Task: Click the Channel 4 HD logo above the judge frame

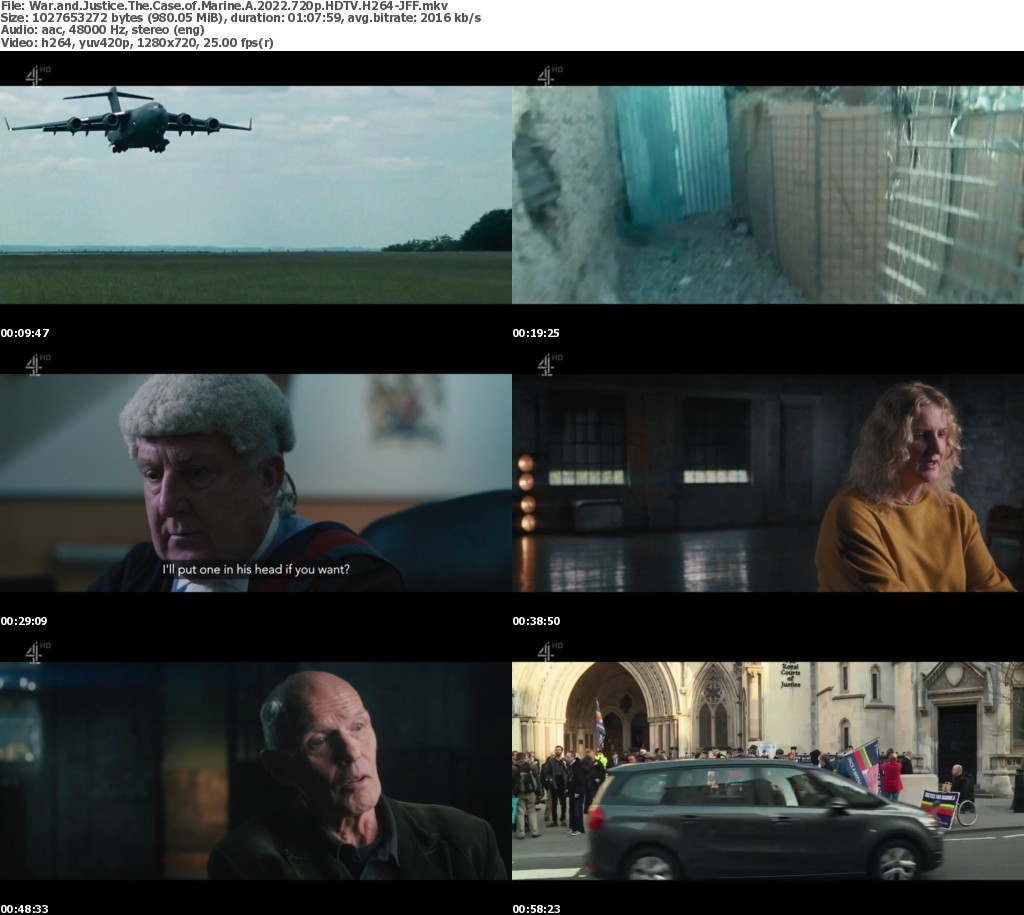Action: coord(36,364)
